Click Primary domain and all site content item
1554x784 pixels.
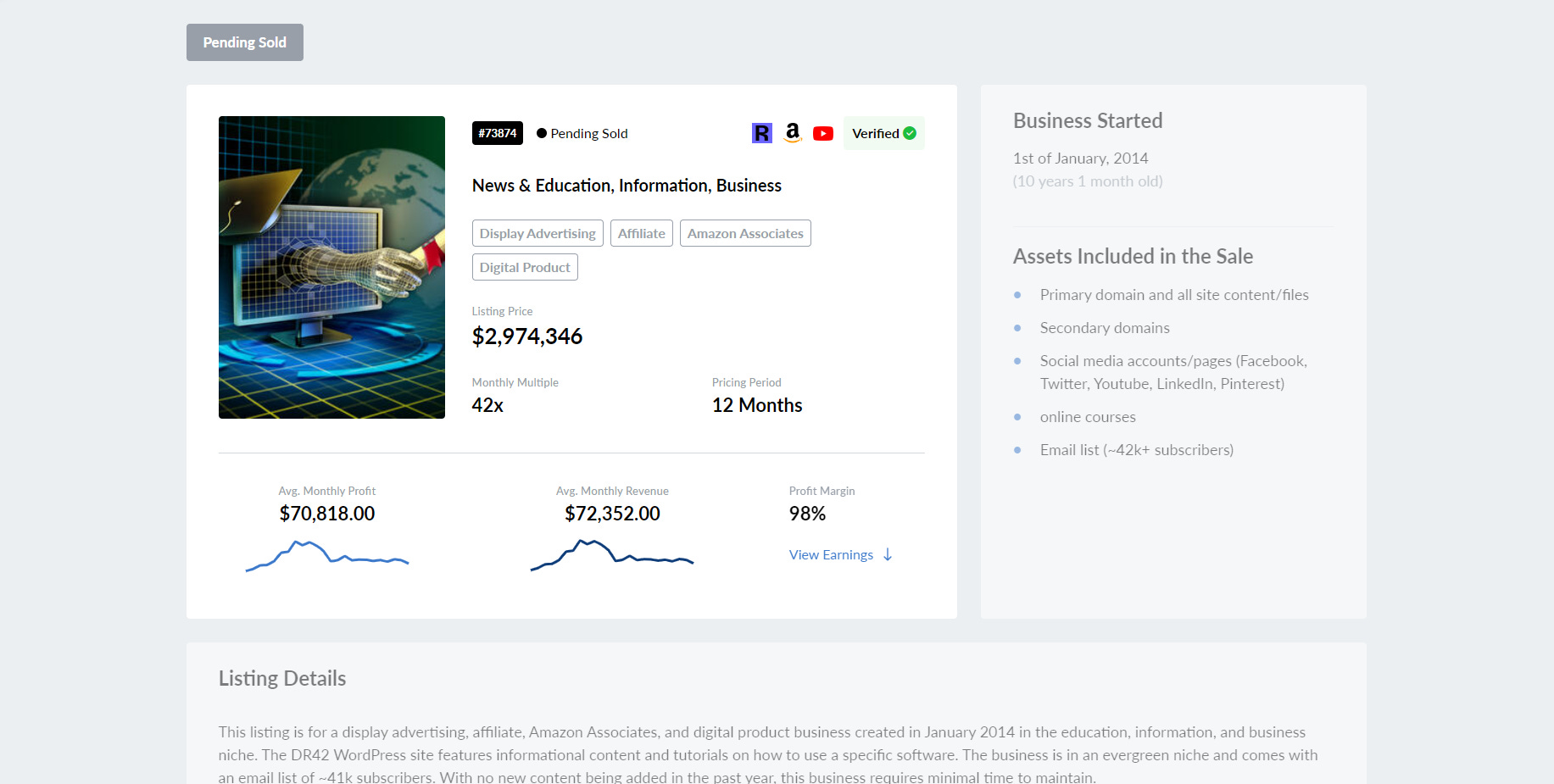(x=1174, y=295)
